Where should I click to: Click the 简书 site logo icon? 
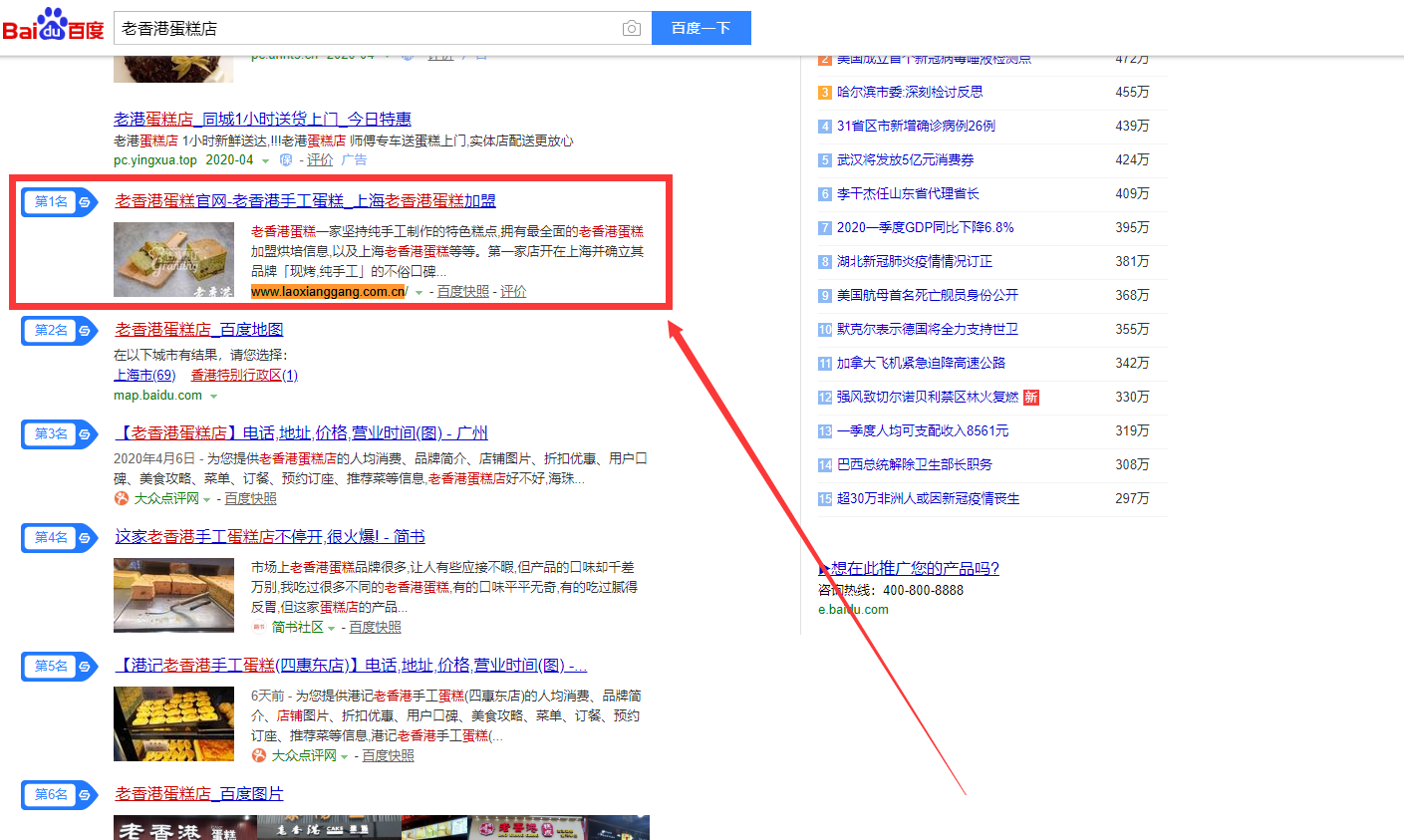pyautogui.click(x=259, y=627)
